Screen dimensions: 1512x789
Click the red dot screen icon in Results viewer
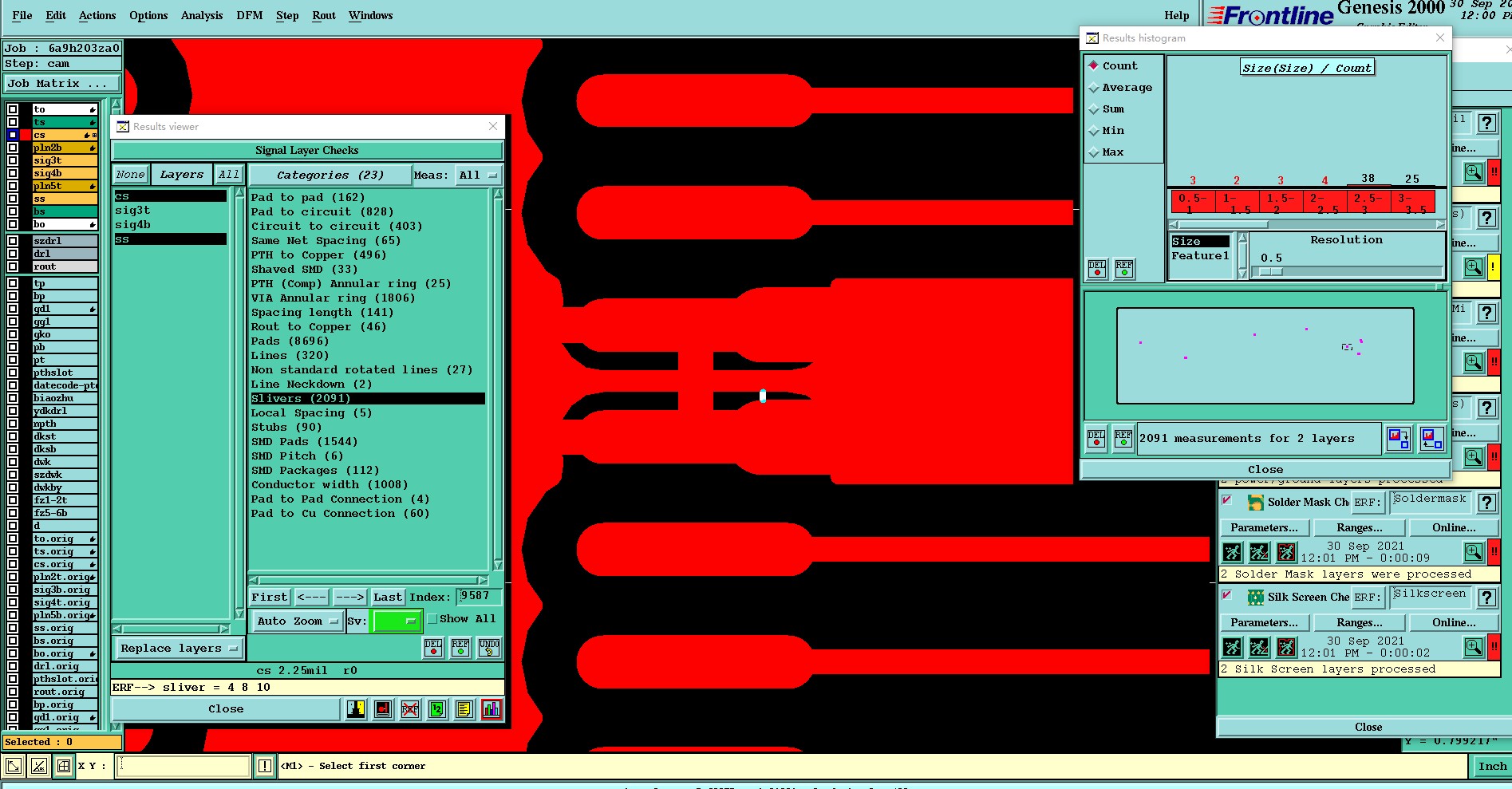click(x=383, y=709)
